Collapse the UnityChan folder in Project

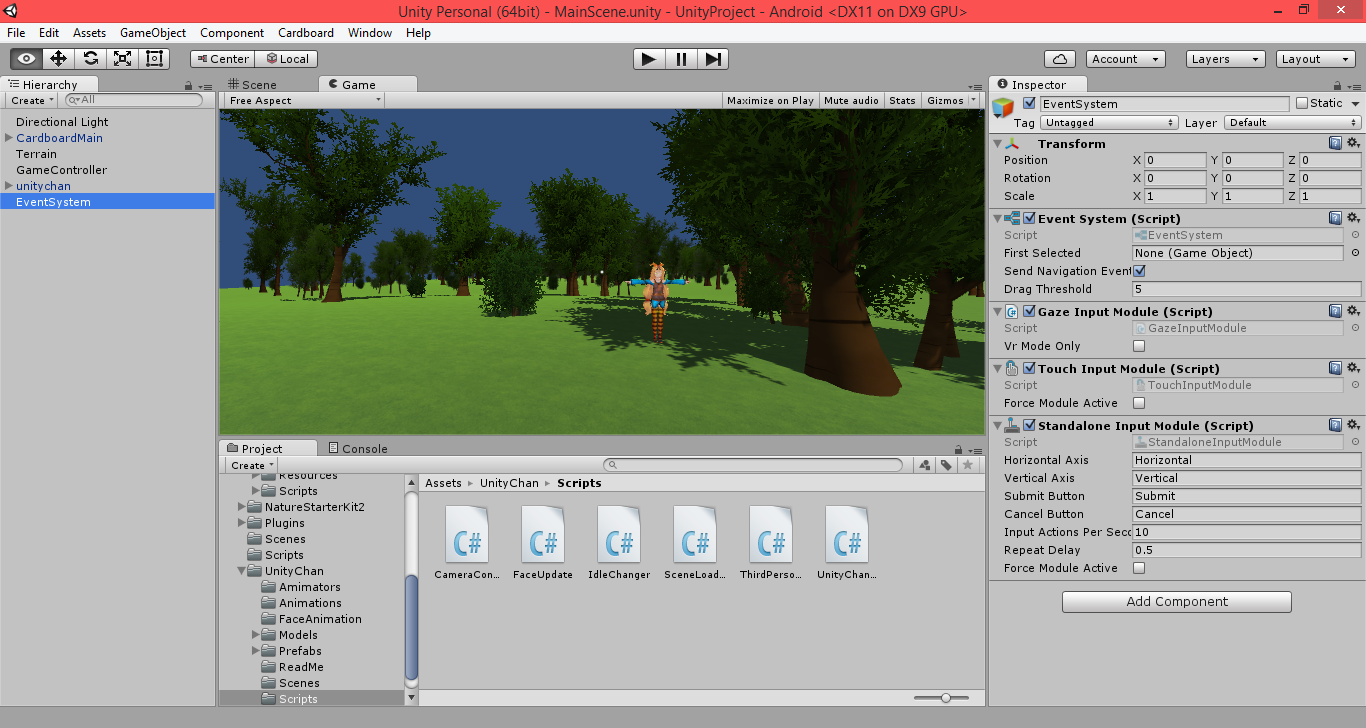pos(242,571)
